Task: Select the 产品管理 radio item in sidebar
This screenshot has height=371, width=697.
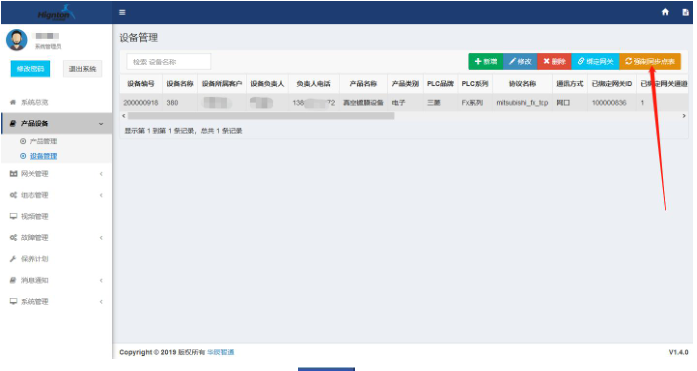Action: (x=39, y=141)
